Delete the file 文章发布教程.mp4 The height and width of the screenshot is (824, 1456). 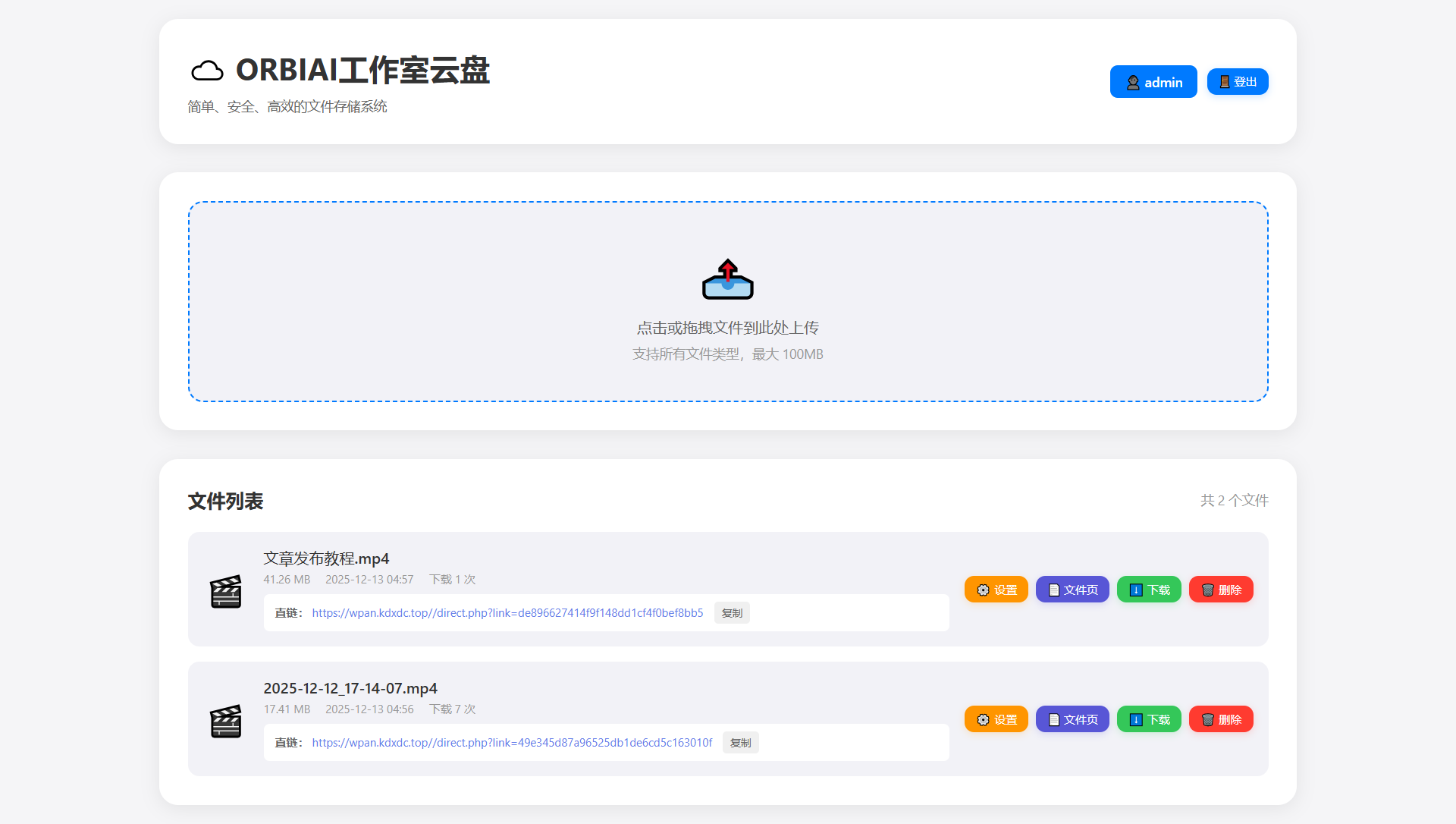click(1221, 589)
